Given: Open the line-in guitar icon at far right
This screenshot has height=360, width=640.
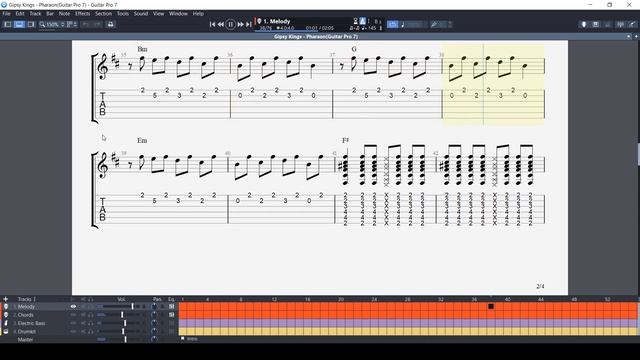Looking at the screenshot, I should 632,24.
